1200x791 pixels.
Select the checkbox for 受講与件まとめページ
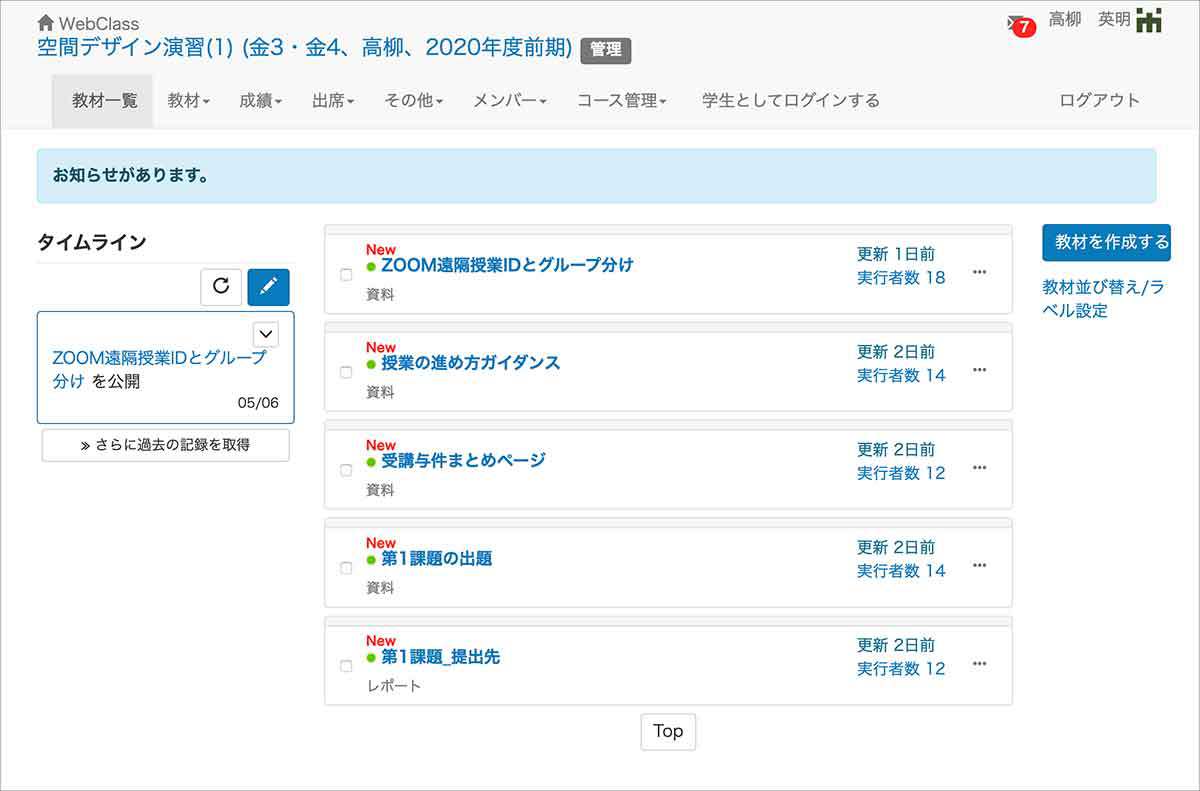pyautogui.click(x=346, y=470)
